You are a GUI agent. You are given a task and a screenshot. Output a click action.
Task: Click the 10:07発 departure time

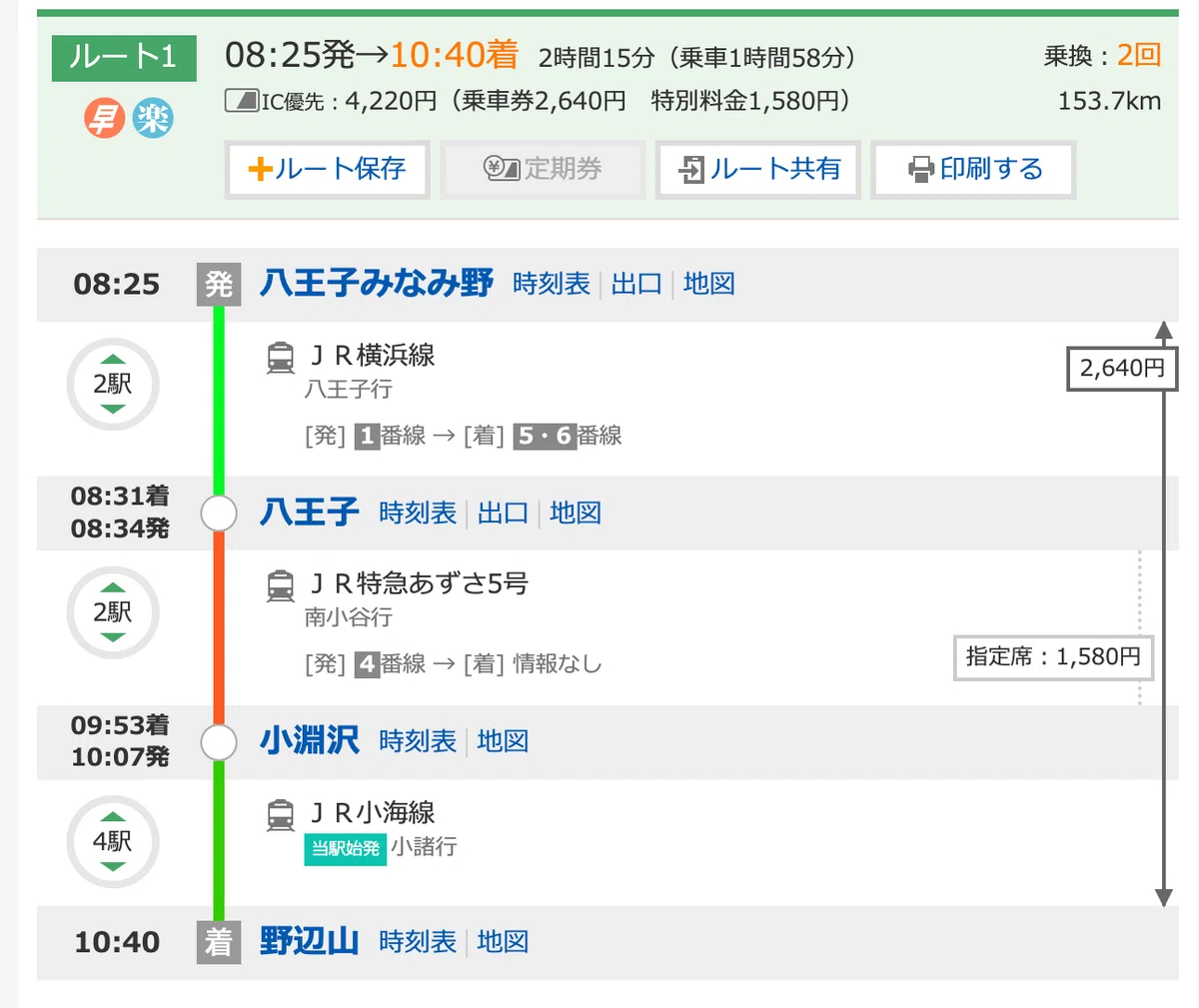coord(120,757)
